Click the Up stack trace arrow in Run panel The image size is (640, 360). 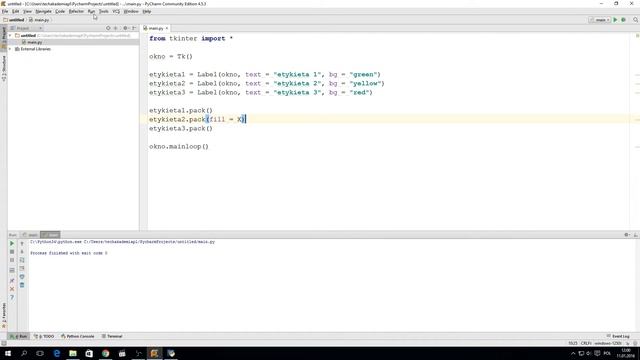(x=22, y=244)
